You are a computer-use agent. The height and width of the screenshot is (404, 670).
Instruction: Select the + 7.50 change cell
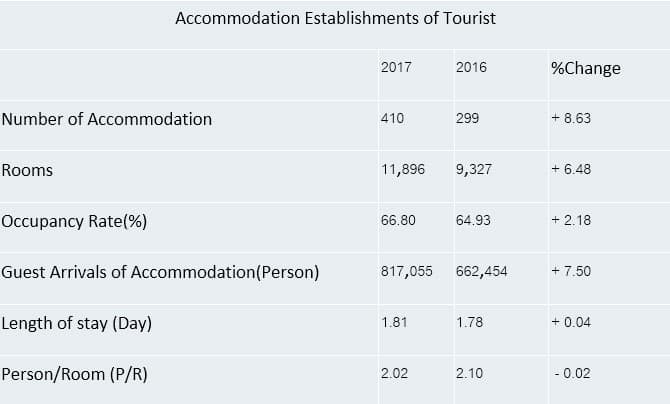571,271
